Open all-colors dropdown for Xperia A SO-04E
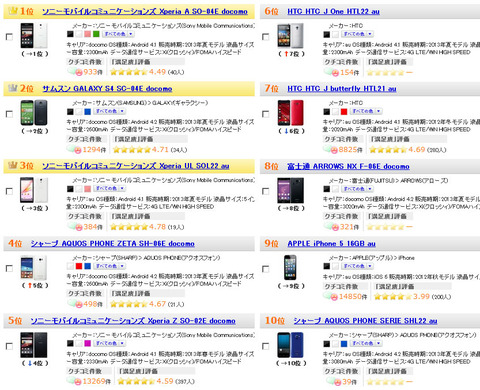The width and height of the screenshot is (480, 390). [119, 34]
